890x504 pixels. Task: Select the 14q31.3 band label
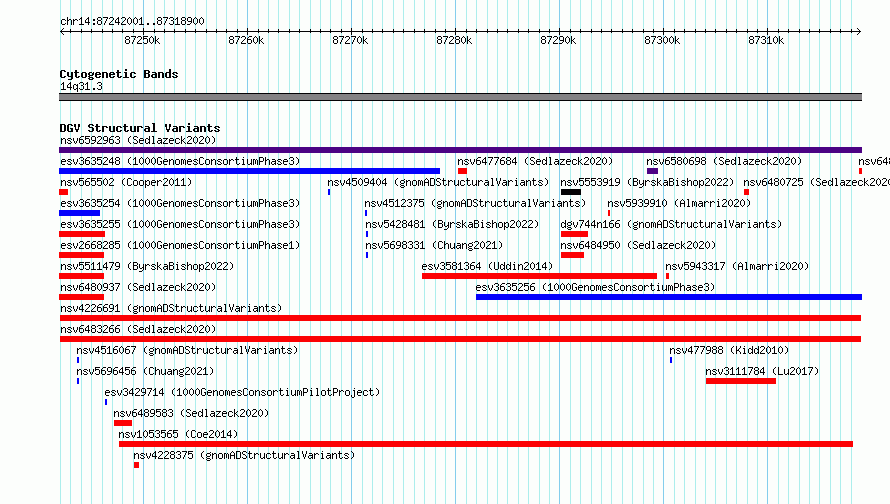coord(81,86)
